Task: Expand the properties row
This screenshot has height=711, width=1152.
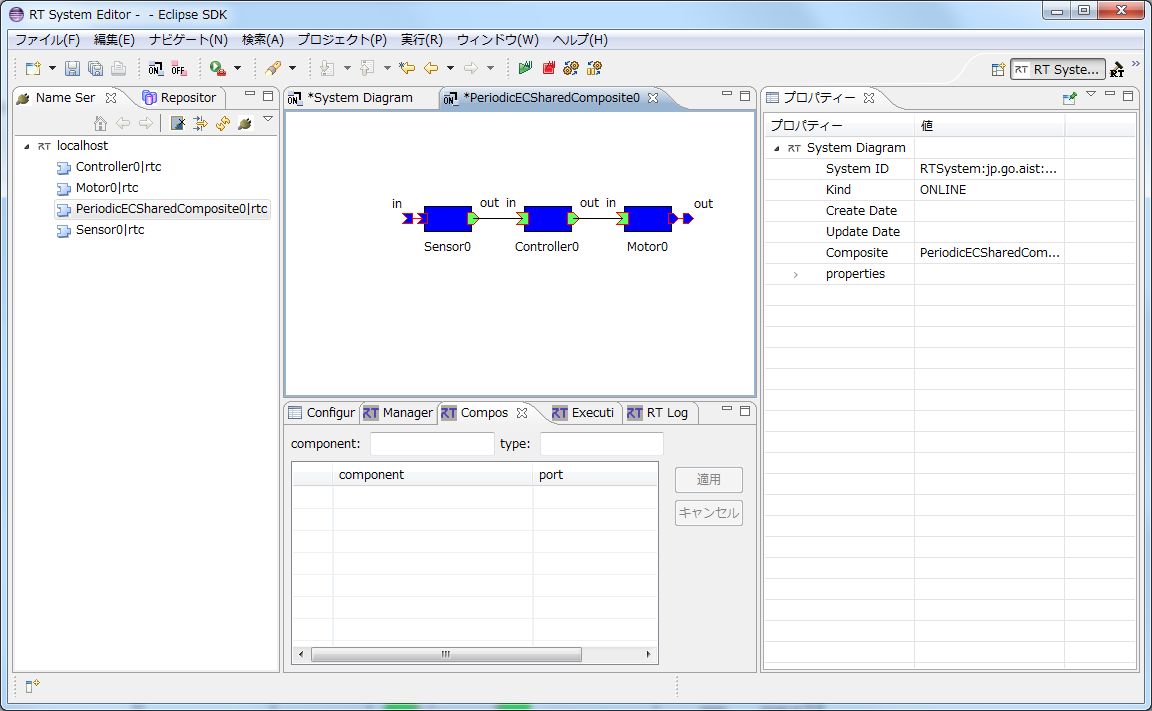Action: 795,274
